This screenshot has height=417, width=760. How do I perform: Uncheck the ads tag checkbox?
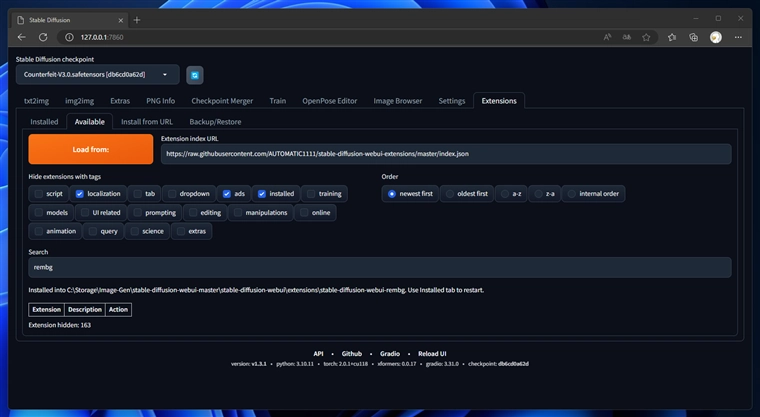226,194
